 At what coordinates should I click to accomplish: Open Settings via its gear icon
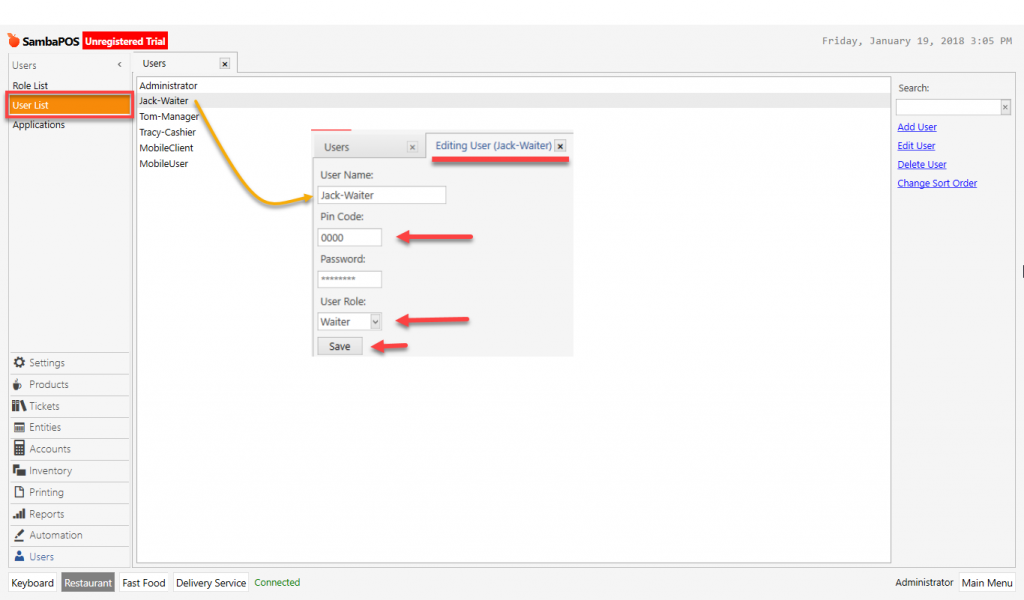(20, 362)
